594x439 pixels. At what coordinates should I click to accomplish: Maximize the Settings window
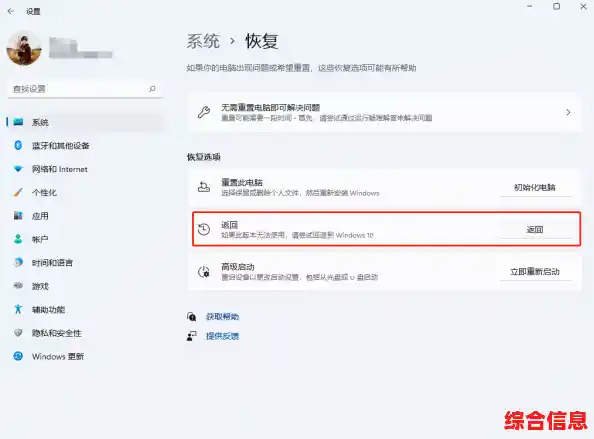coord(556,6)
